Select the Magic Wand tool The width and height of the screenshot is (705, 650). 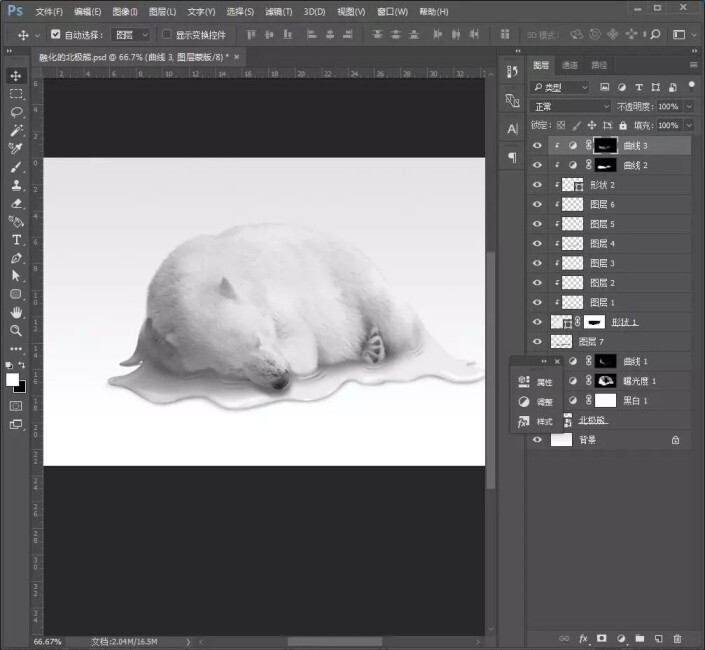click(x=16, y=130)
